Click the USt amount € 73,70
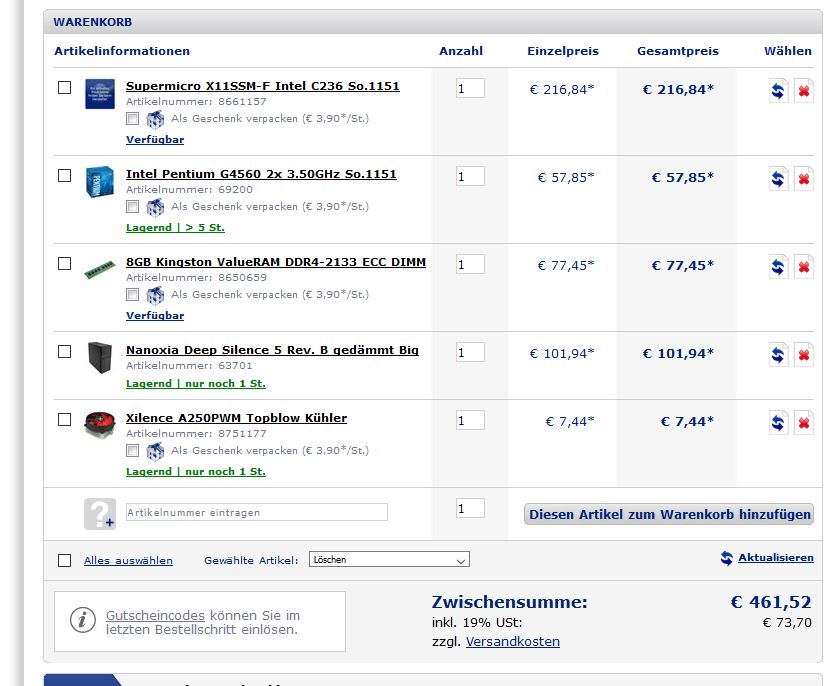The width and height of the screenshot is (831, 686). pyautogui.click(x=787, y=623)
